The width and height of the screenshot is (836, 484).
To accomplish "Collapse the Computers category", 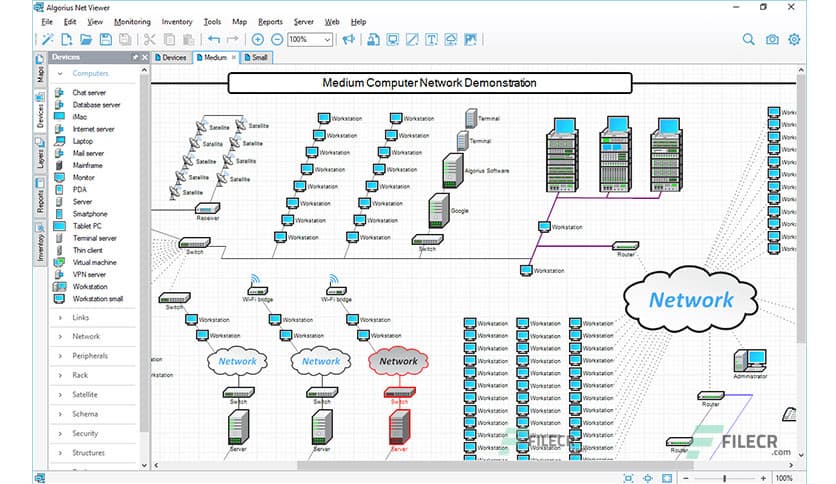I will [x=90, y=73].
